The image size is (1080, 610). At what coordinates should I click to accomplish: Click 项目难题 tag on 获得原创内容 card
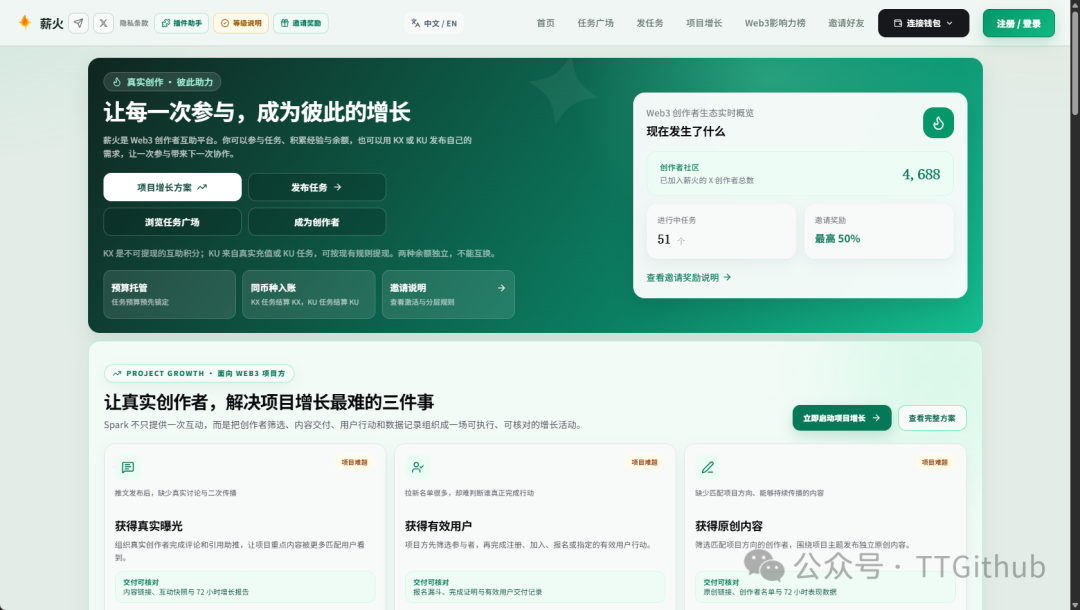click(x=935, y=462)
